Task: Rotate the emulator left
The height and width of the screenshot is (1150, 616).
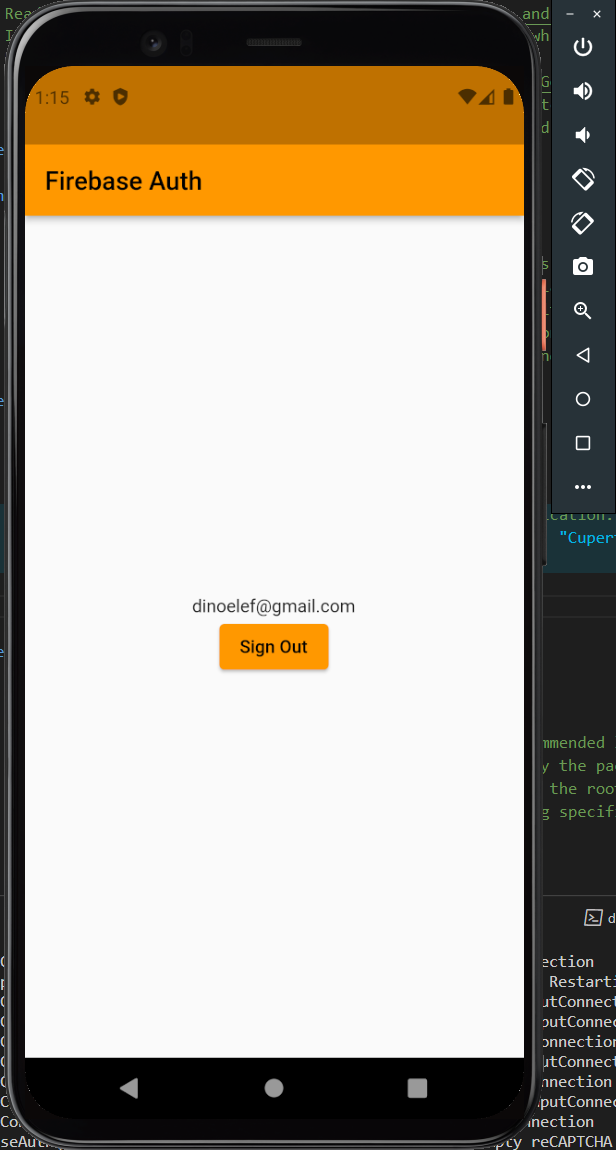Action: coord(582,178)
